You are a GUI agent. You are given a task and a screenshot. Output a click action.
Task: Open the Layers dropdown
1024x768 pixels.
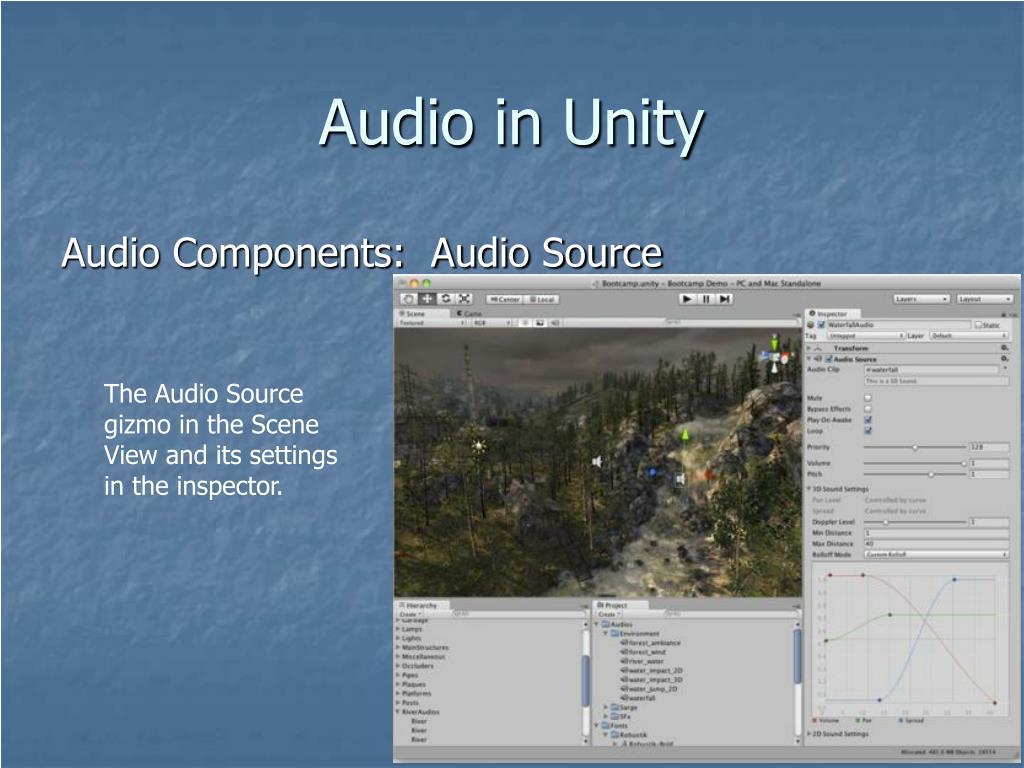coord(921,298)
